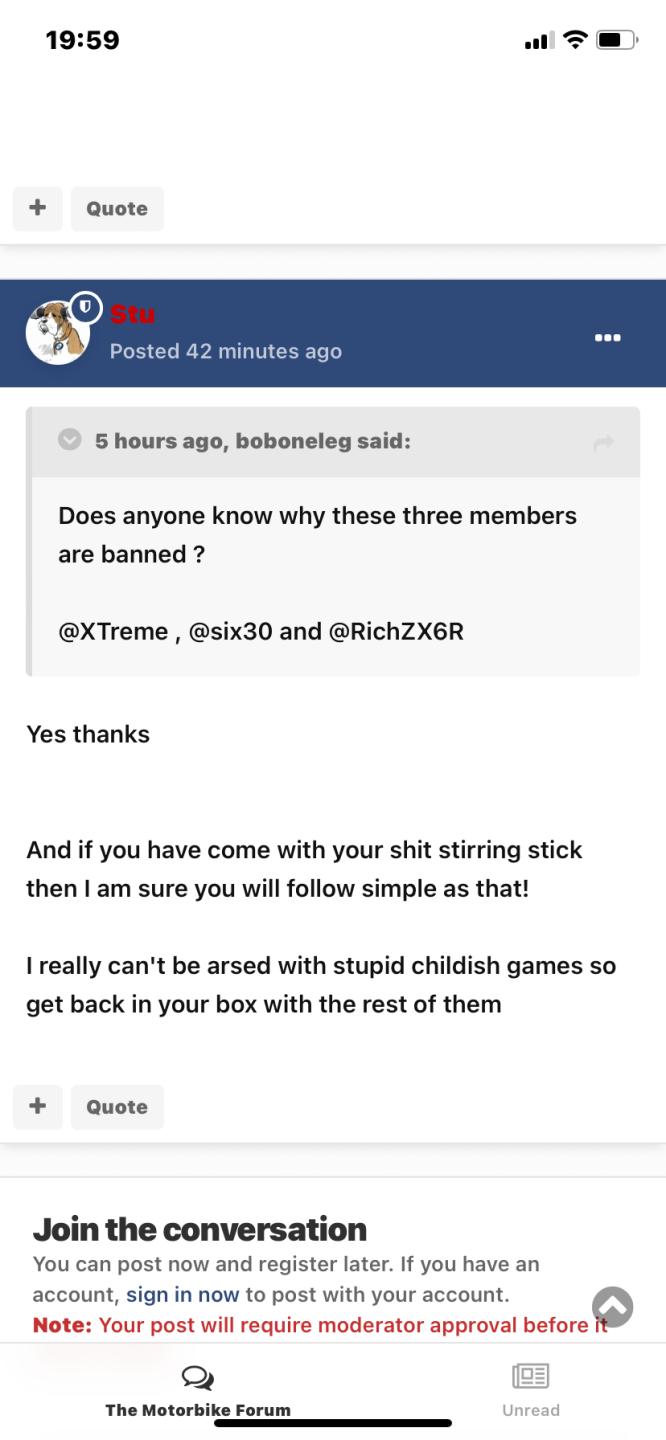Quote the previous post above
The image size is (666, 1440).
tap(117, 209)
